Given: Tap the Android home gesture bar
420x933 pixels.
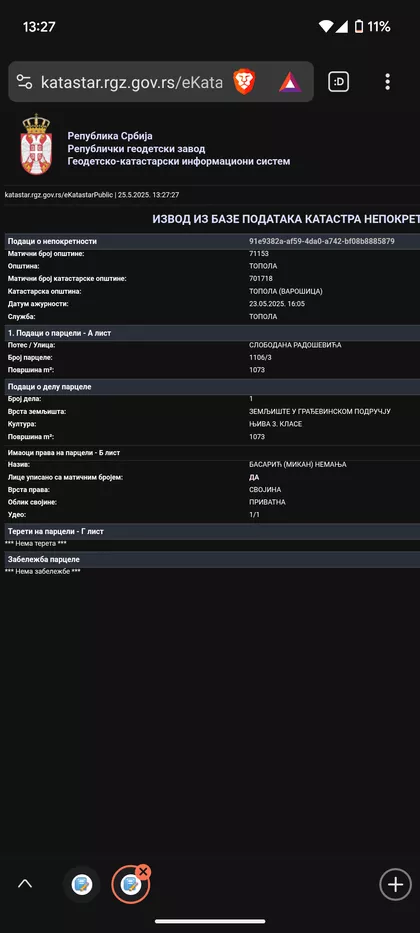Looking at the screenshot, I should 210,922.
